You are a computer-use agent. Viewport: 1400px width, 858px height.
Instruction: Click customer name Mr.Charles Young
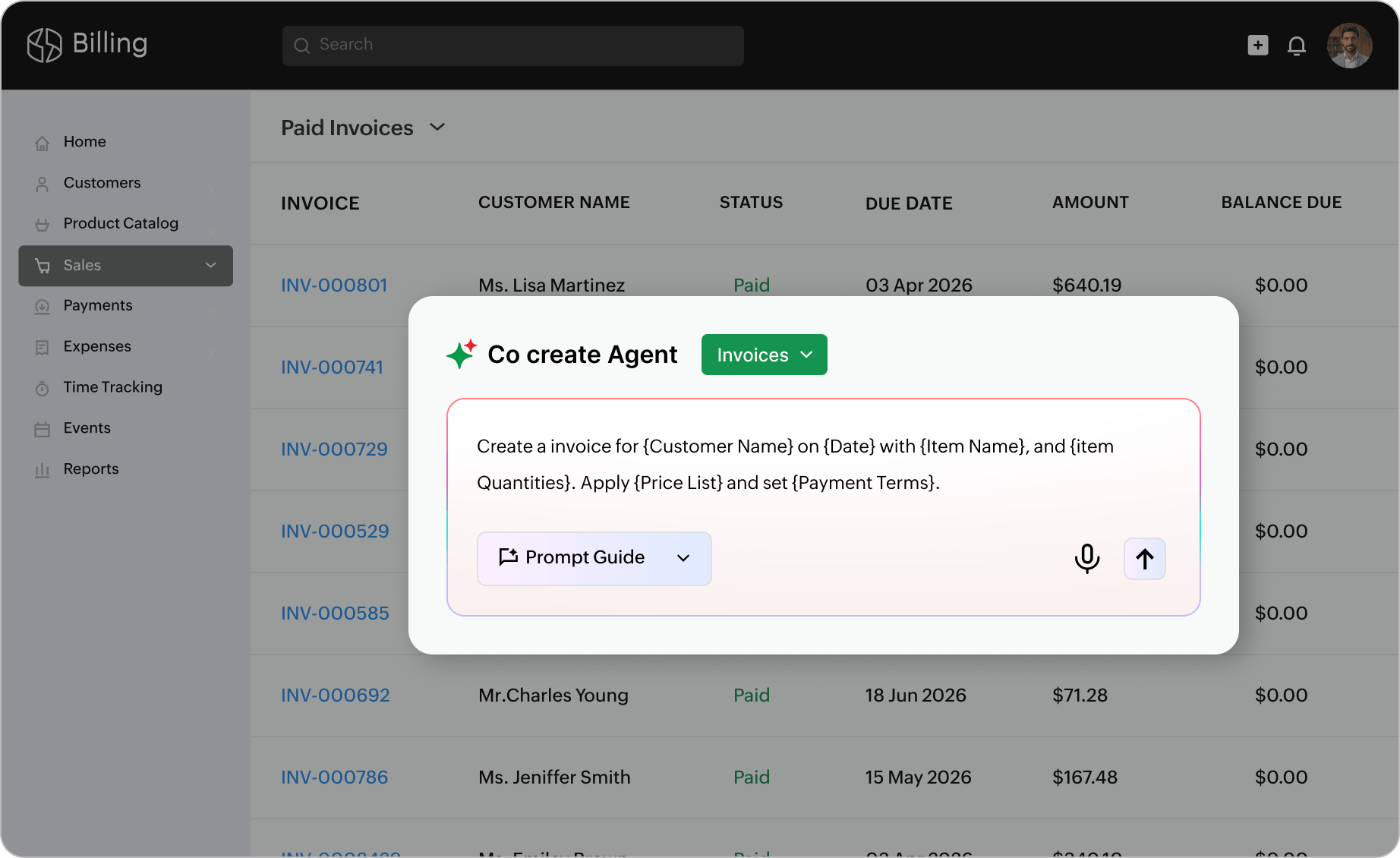click(x=553, y=696)
